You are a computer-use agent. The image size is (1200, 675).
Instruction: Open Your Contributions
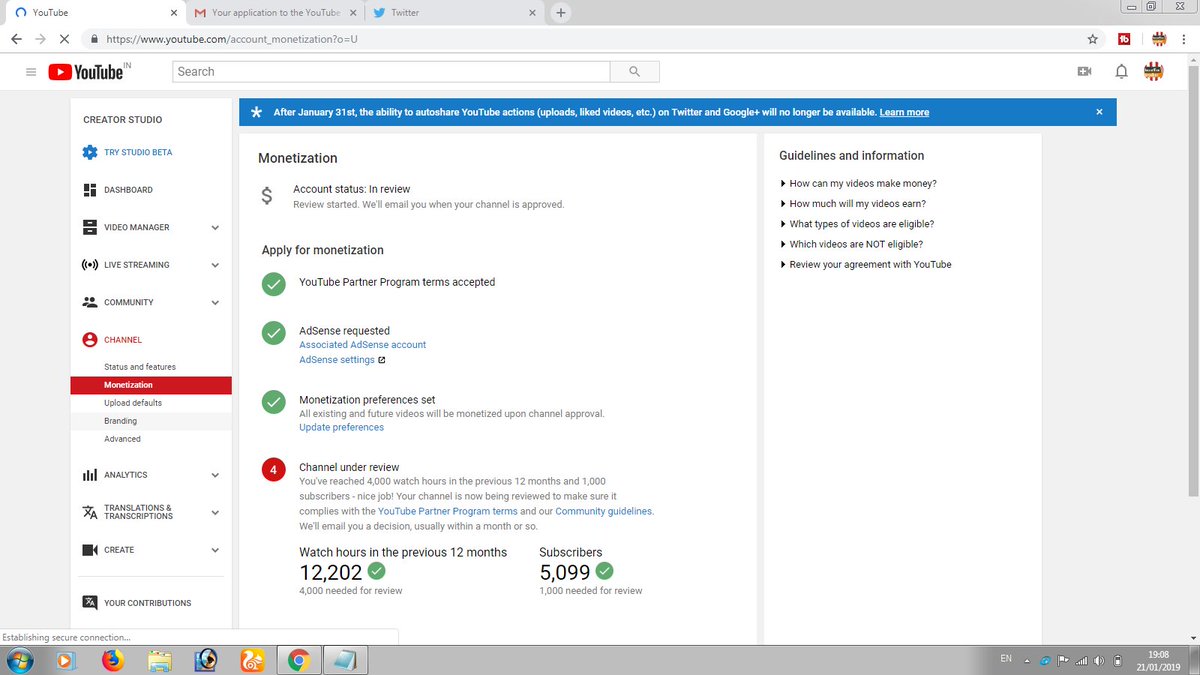point(150,603)
